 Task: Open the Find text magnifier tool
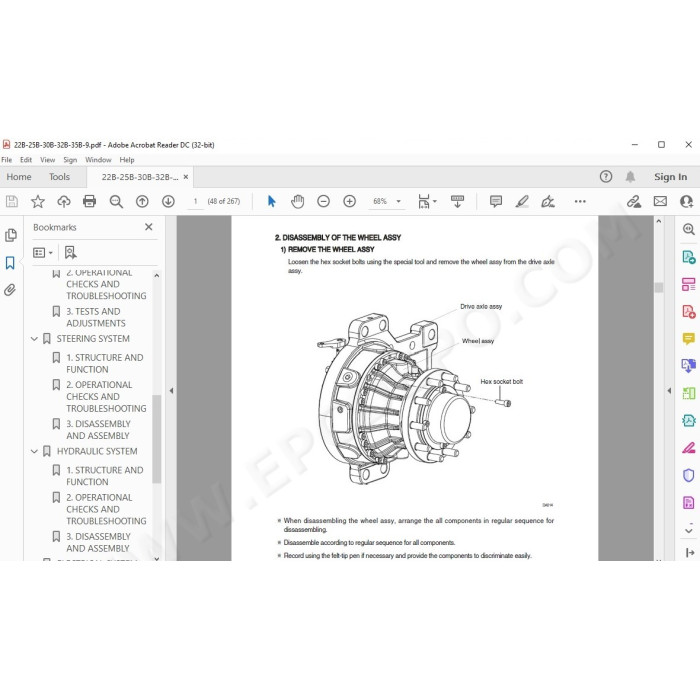pos(116,201)
